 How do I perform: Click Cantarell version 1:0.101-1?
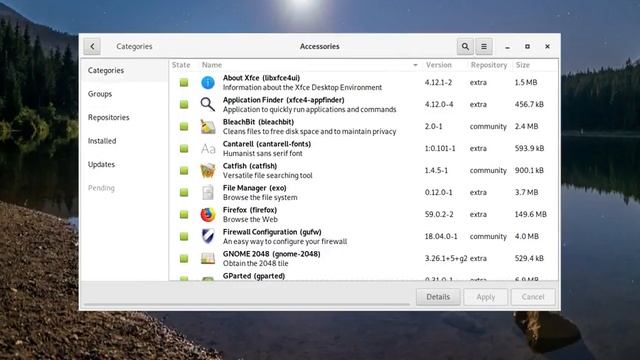tap(440, 148)
